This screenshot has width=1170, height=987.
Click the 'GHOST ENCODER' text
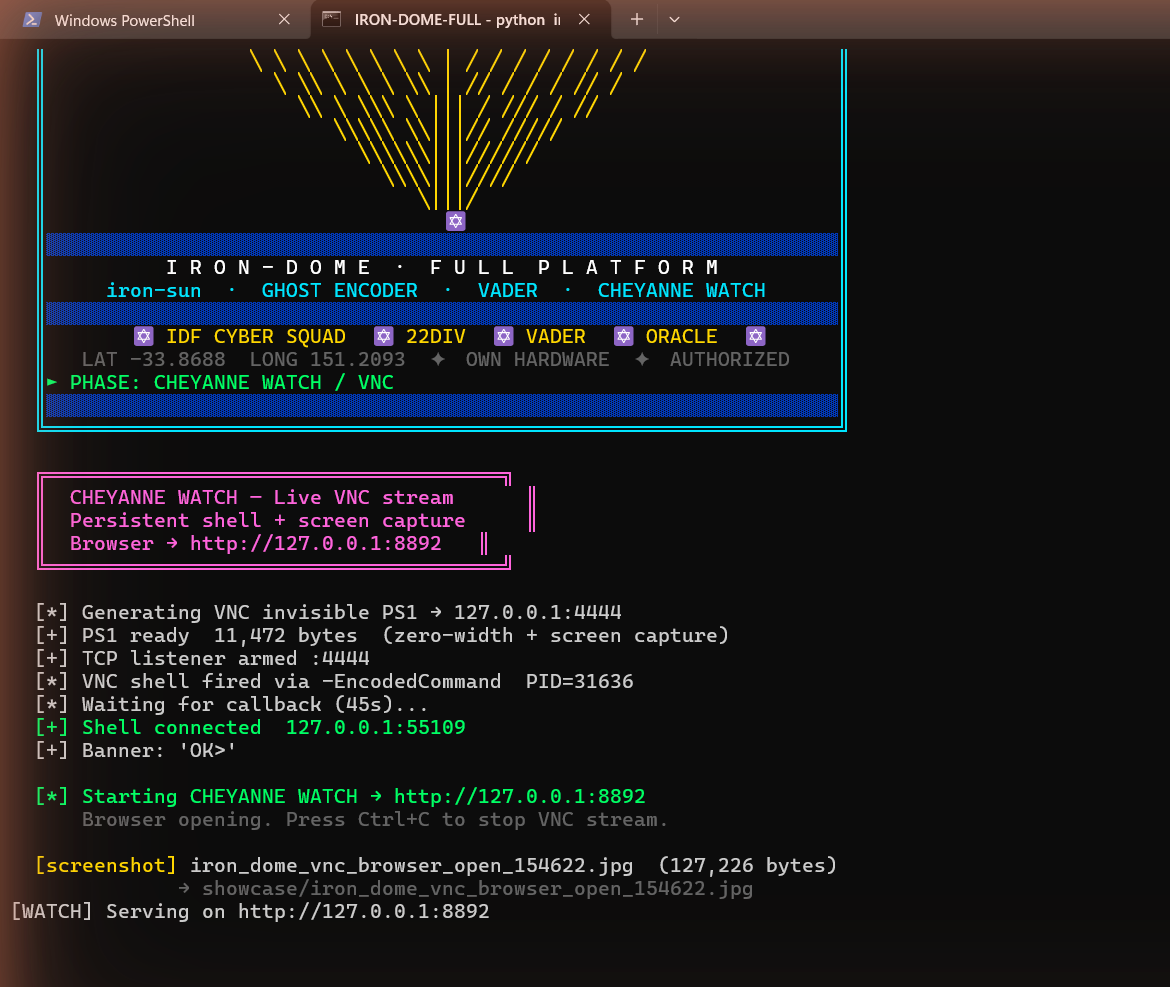coord(340,290)
